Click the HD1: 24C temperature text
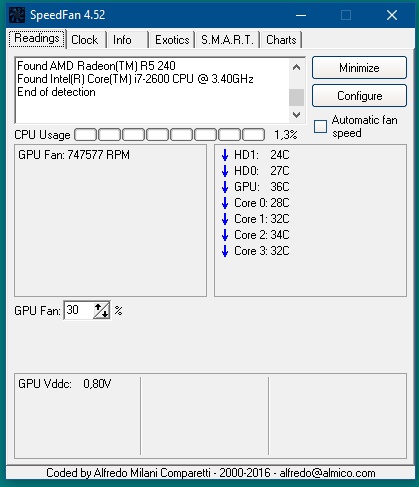 click(x=262, y=155)
